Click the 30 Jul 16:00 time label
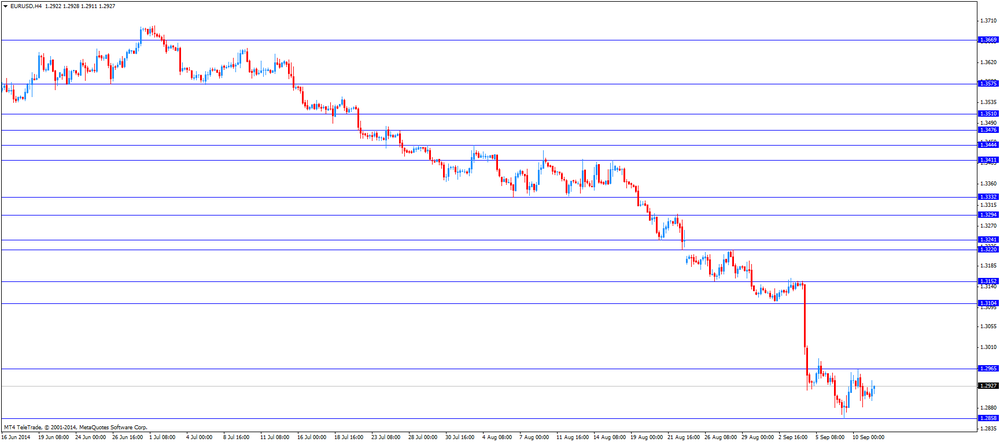This screenshot has height=442, width=1000. (460, 438)
